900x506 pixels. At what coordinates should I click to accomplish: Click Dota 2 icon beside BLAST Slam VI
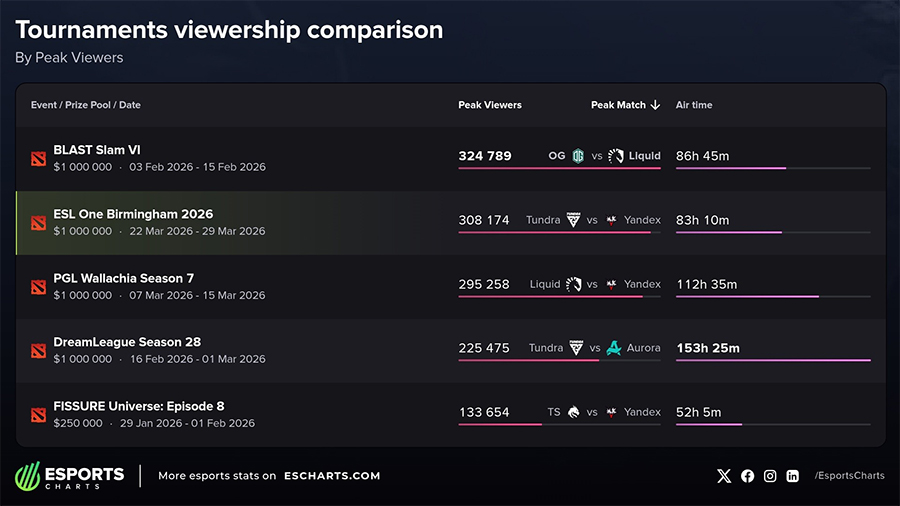pos(38,158)
